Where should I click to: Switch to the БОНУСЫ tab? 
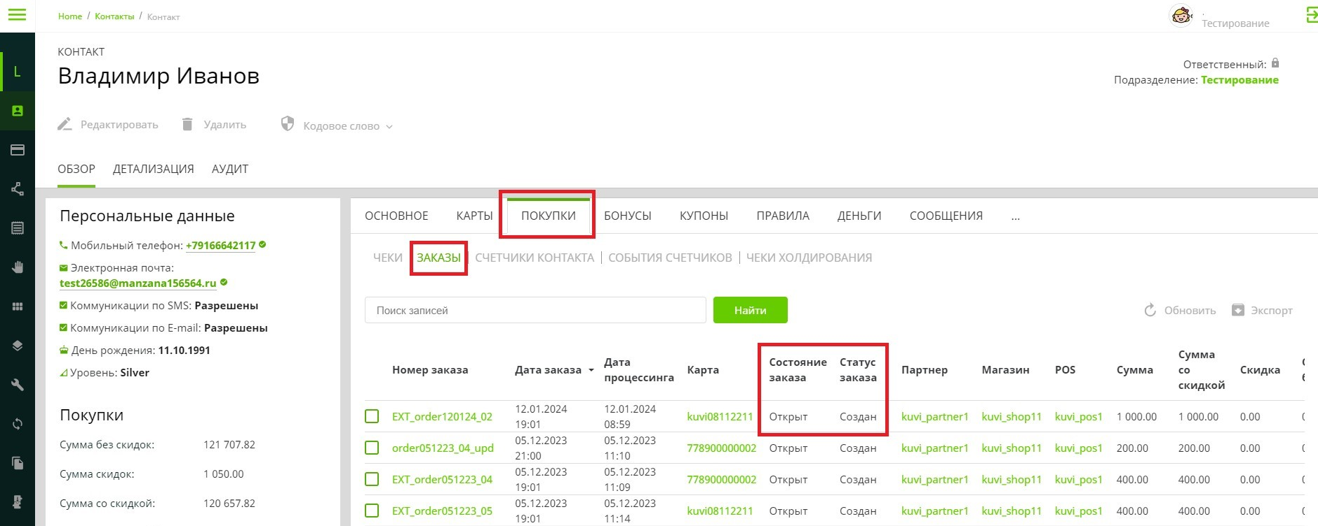[627, 216]
